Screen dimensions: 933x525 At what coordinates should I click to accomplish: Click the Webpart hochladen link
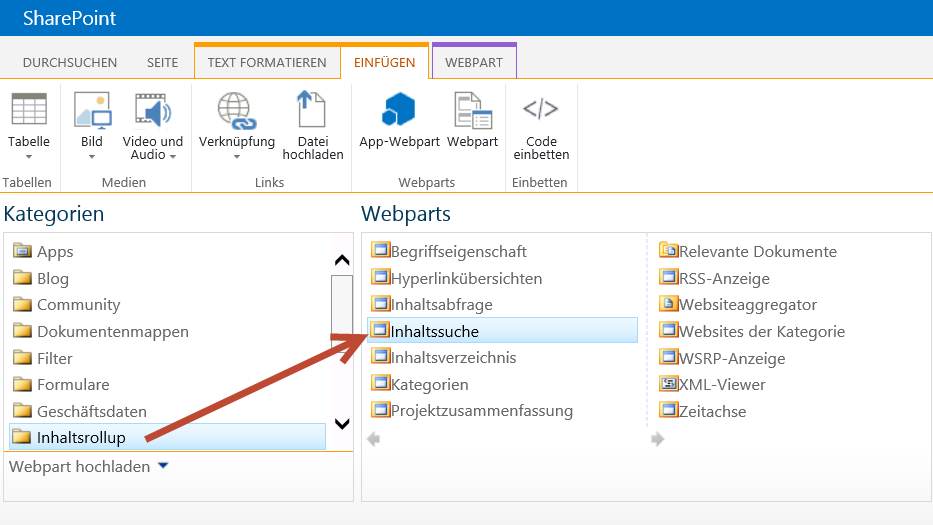pyautogui.click(x=80, y=467)
